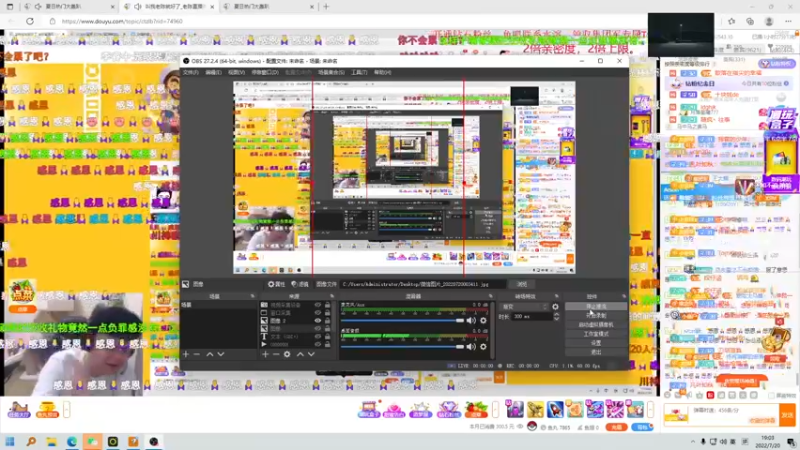Expand left gift row arrow beside 鱼丸预言

point(66,409)
